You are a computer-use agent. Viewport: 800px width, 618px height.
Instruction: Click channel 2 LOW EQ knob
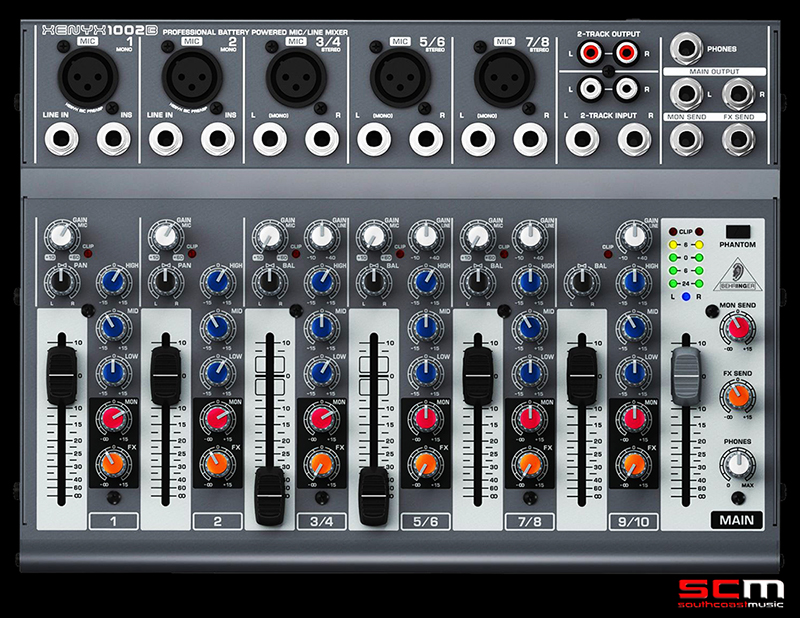(x=218, y=373)
